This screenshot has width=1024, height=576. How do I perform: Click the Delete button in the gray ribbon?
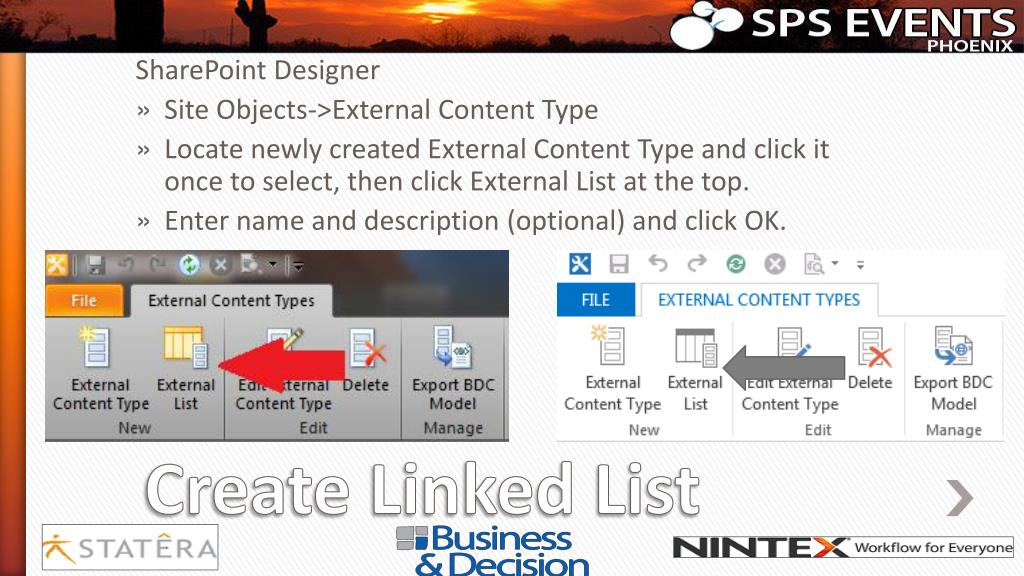366,361
